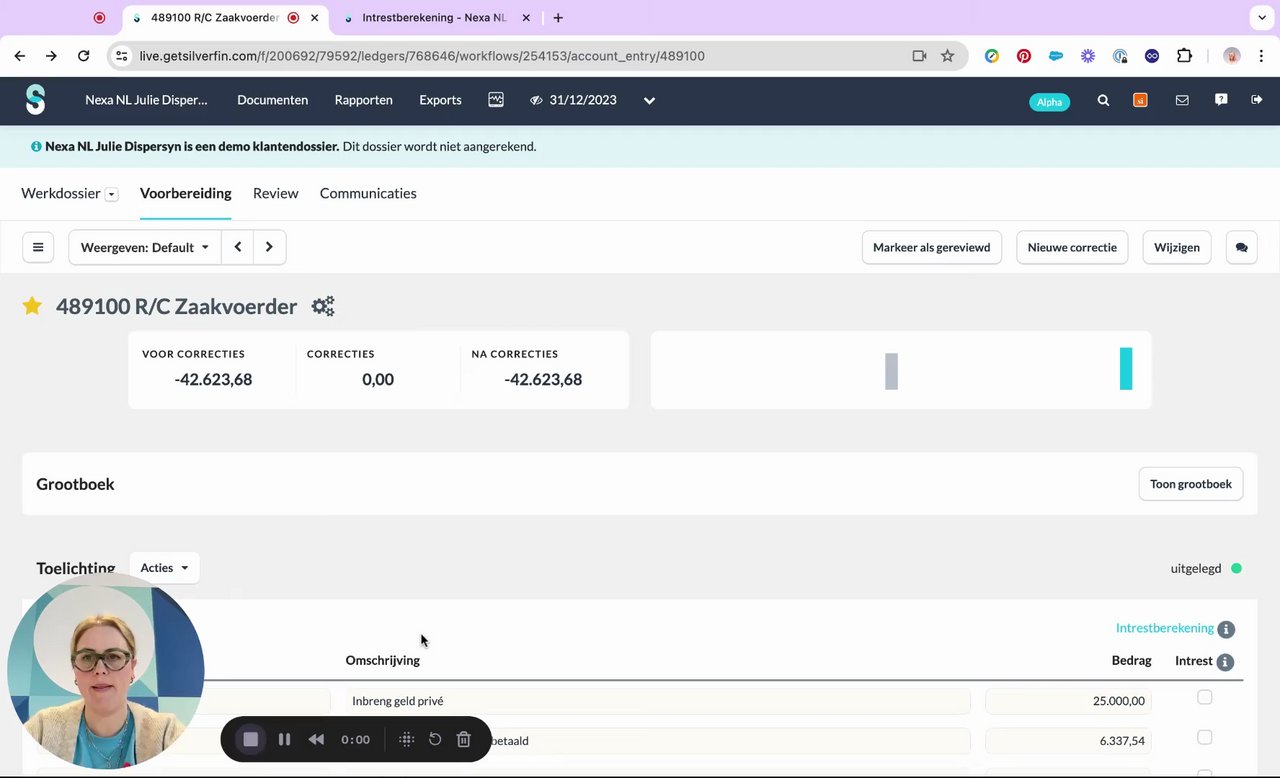Switch to the Voorbereiding tab
The width and height of the screenshot is (1280, 778).
coord(185,193)
